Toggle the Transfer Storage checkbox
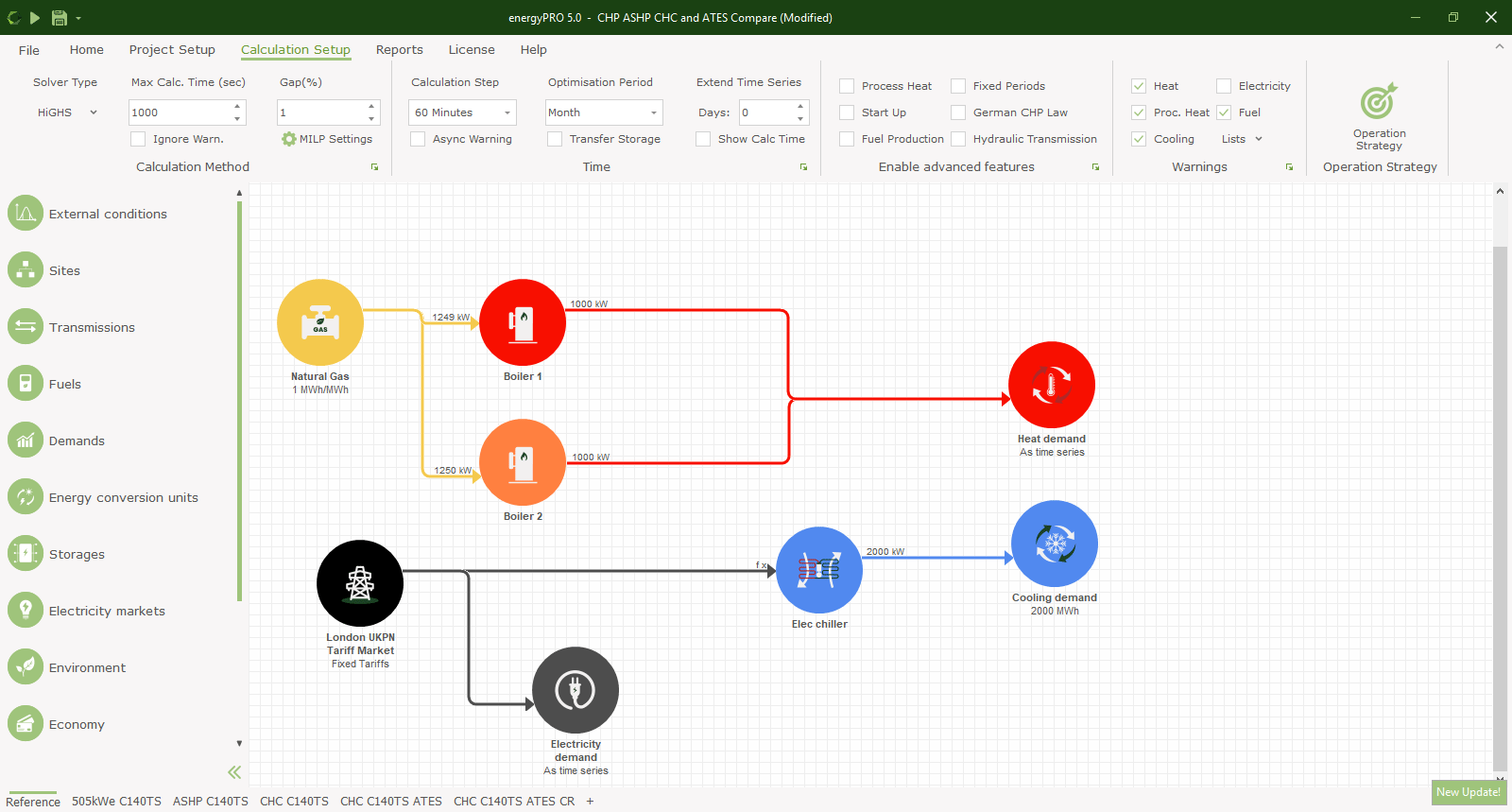Viewport: 1512px width, 812px height. [555, 139]
